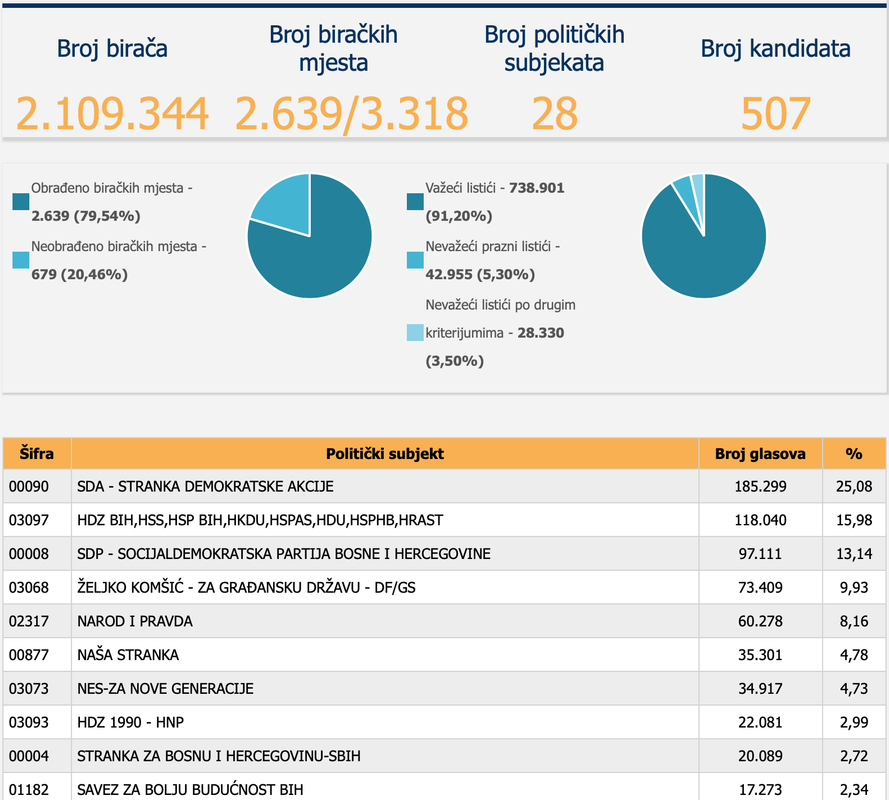Image resolution: width=889 pixels, height=800 pixels.
Task: Click the percentage cell 13,14
Action: pyautogui.click(x=854, y=554)
